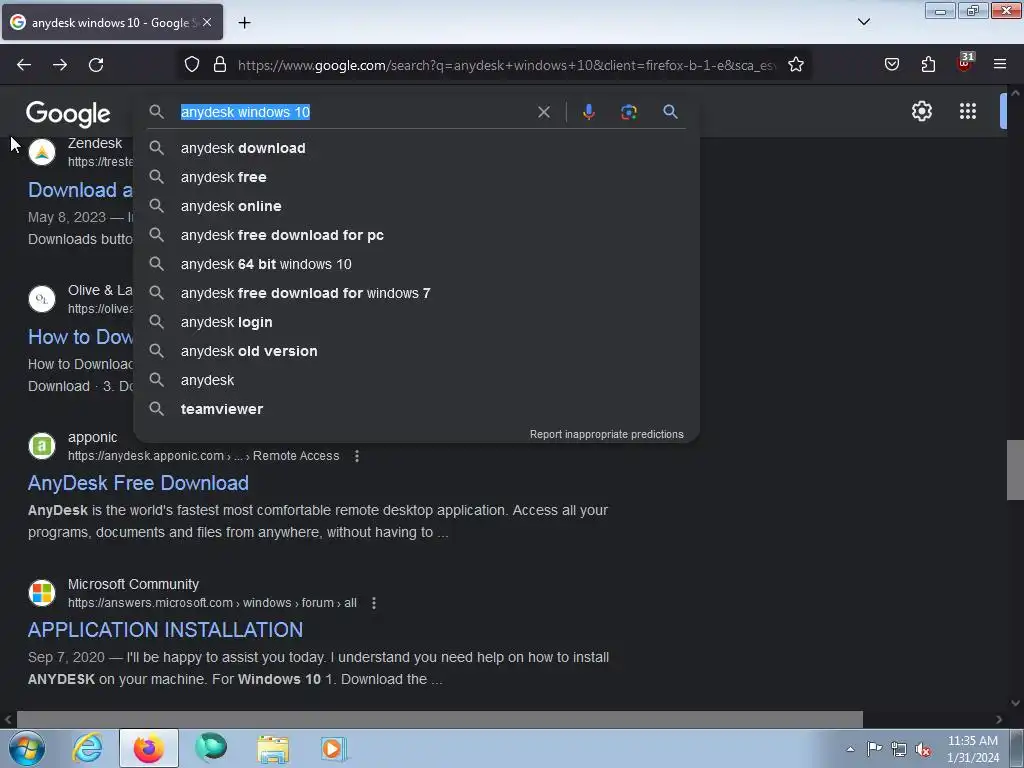
Task: Open Firefox hamburger application menu
Action: pos(1000,65)
